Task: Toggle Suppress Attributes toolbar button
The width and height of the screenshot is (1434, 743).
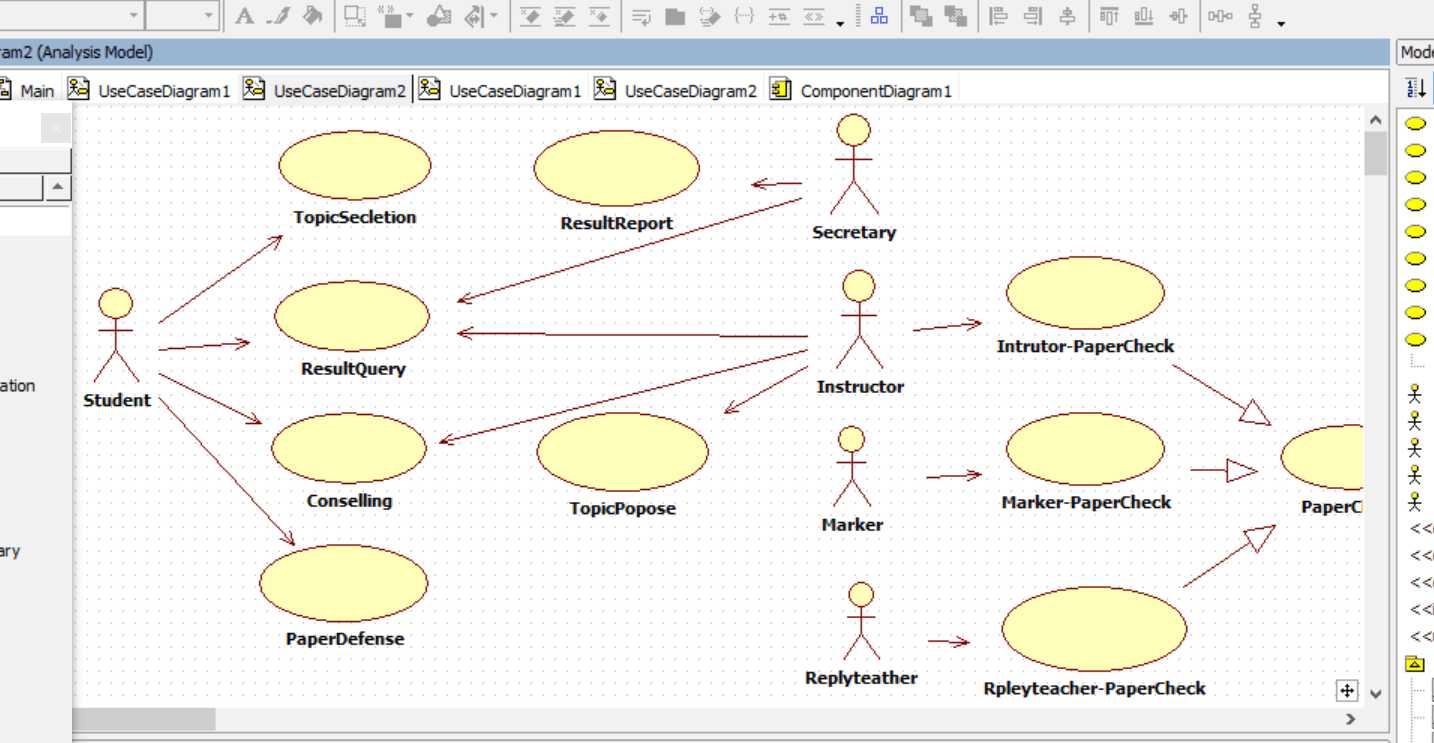Action: point(530,16)
